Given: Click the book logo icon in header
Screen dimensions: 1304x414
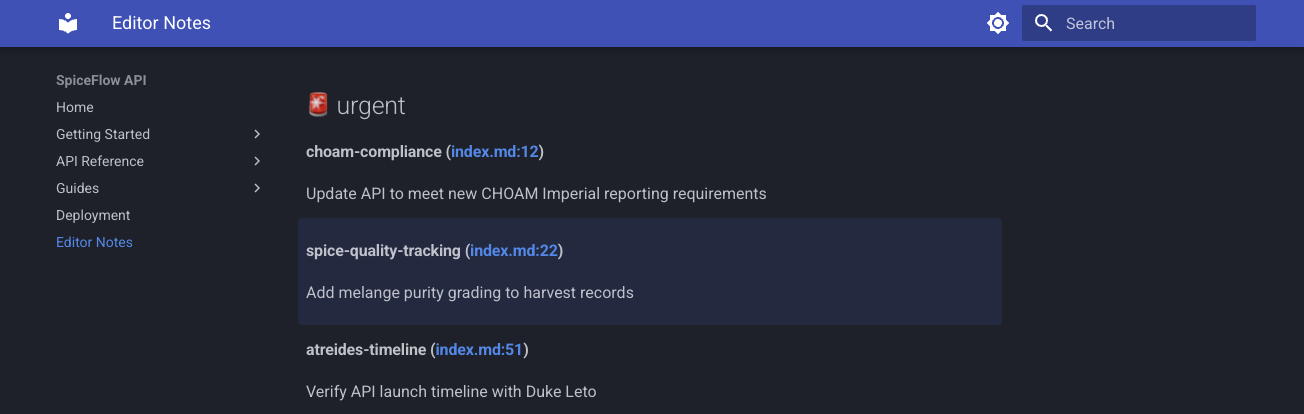Looking at the screenshot, I should pyautogui.click(x=68, y=23).
